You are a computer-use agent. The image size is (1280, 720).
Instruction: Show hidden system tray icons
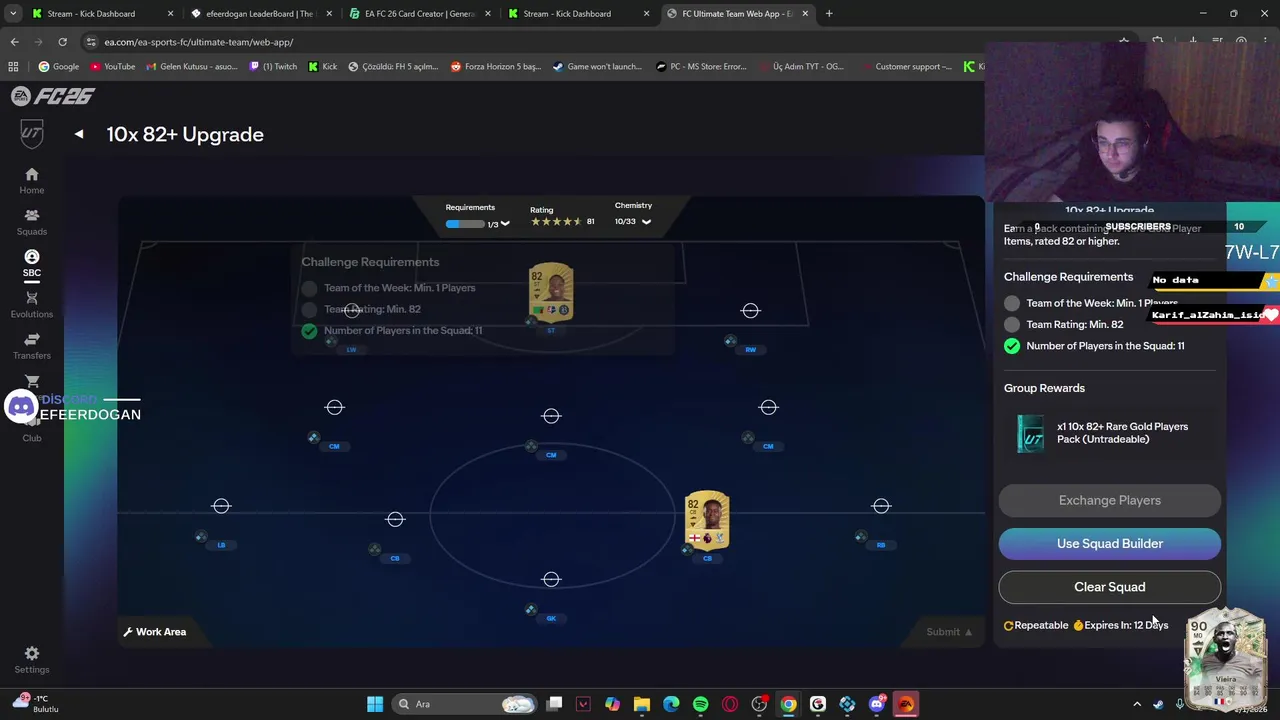point(1136,704)
